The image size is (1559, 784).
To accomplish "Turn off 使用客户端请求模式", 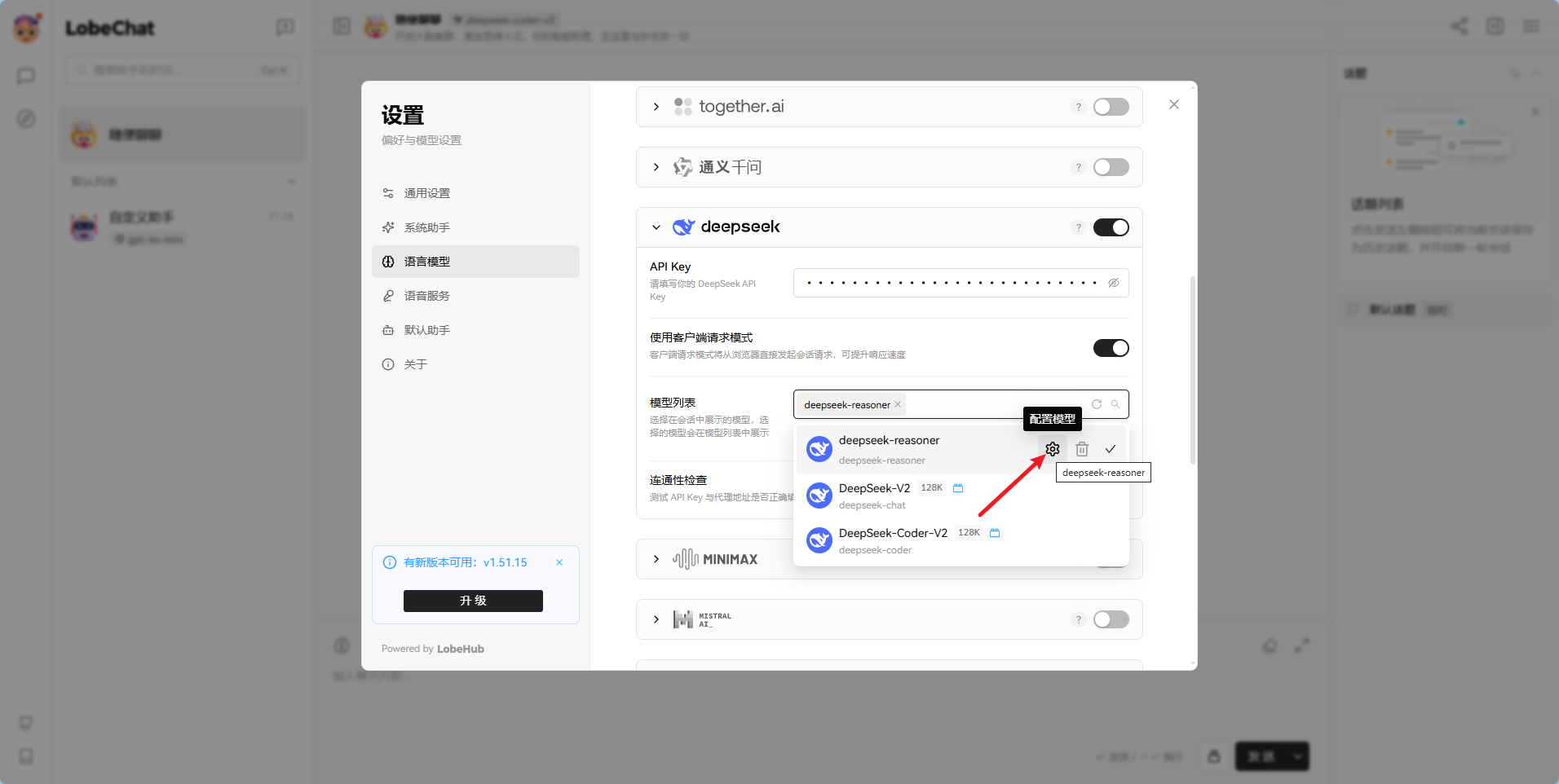I will [x=1111, y=348].
